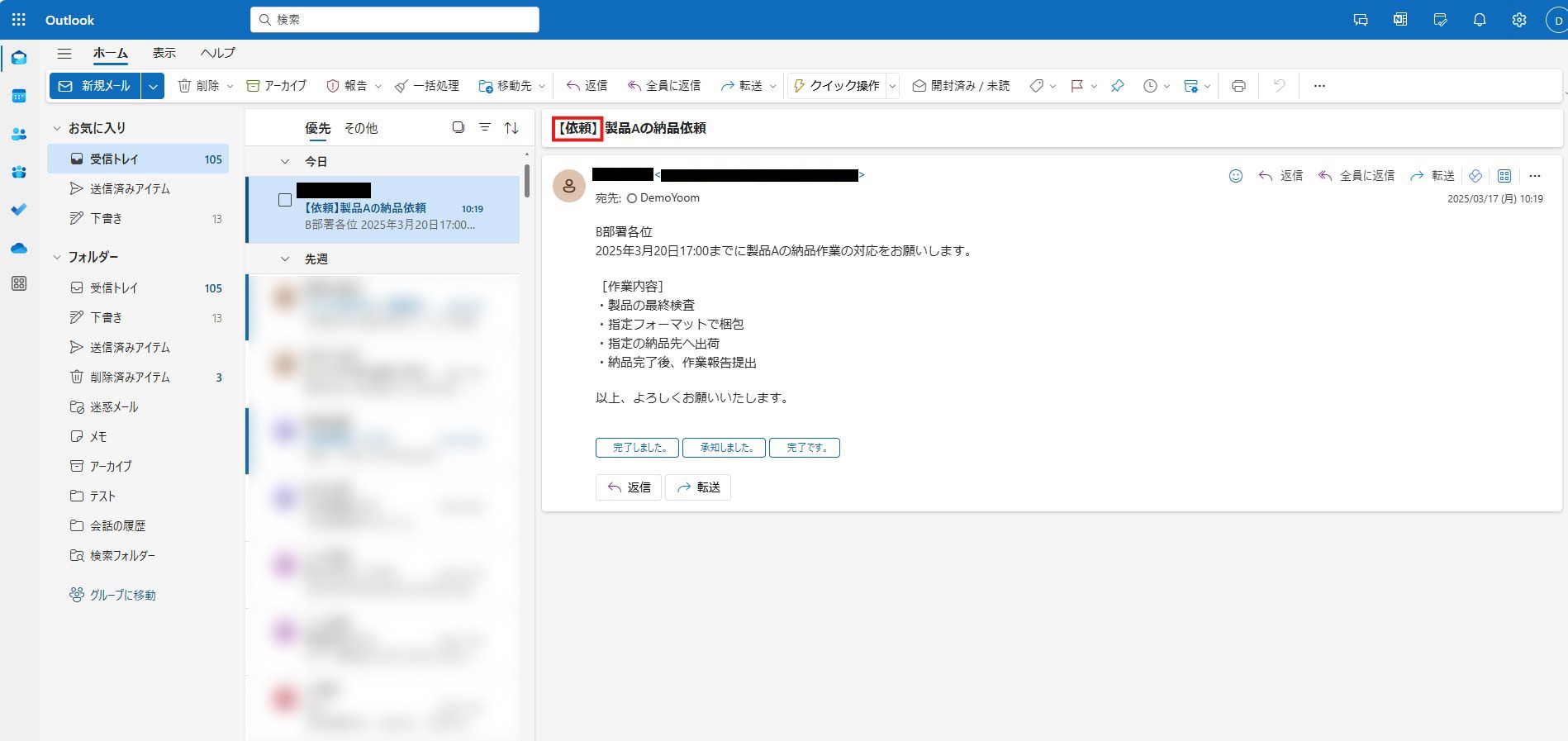Open the 検索フォルダー item
Viewport: 1568px width, 741px height.
pos(137,555)
